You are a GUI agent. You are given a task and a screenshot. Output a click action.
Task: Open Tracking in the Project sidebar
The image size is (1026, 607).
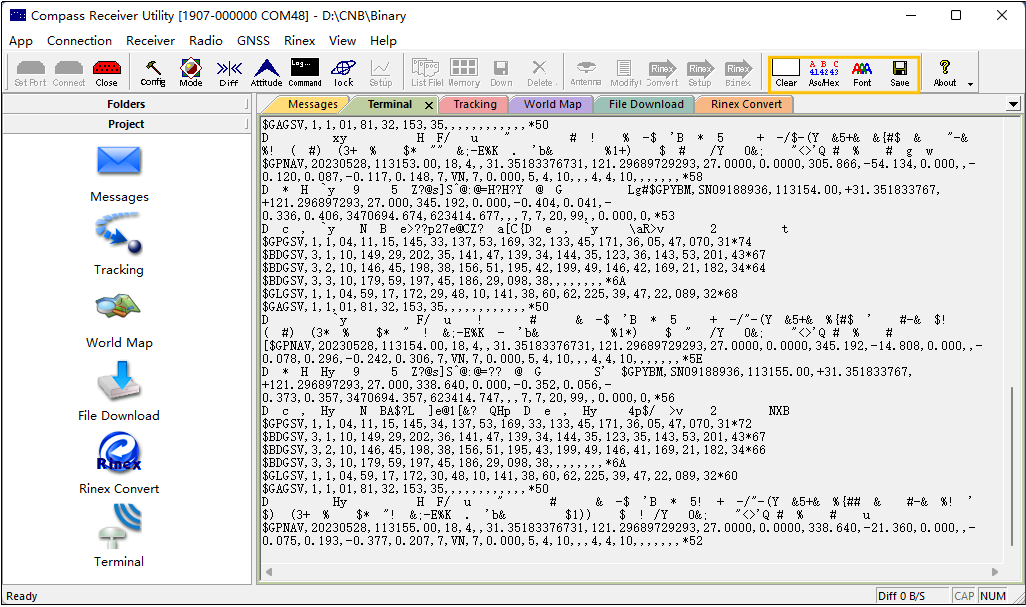[118, 247]
